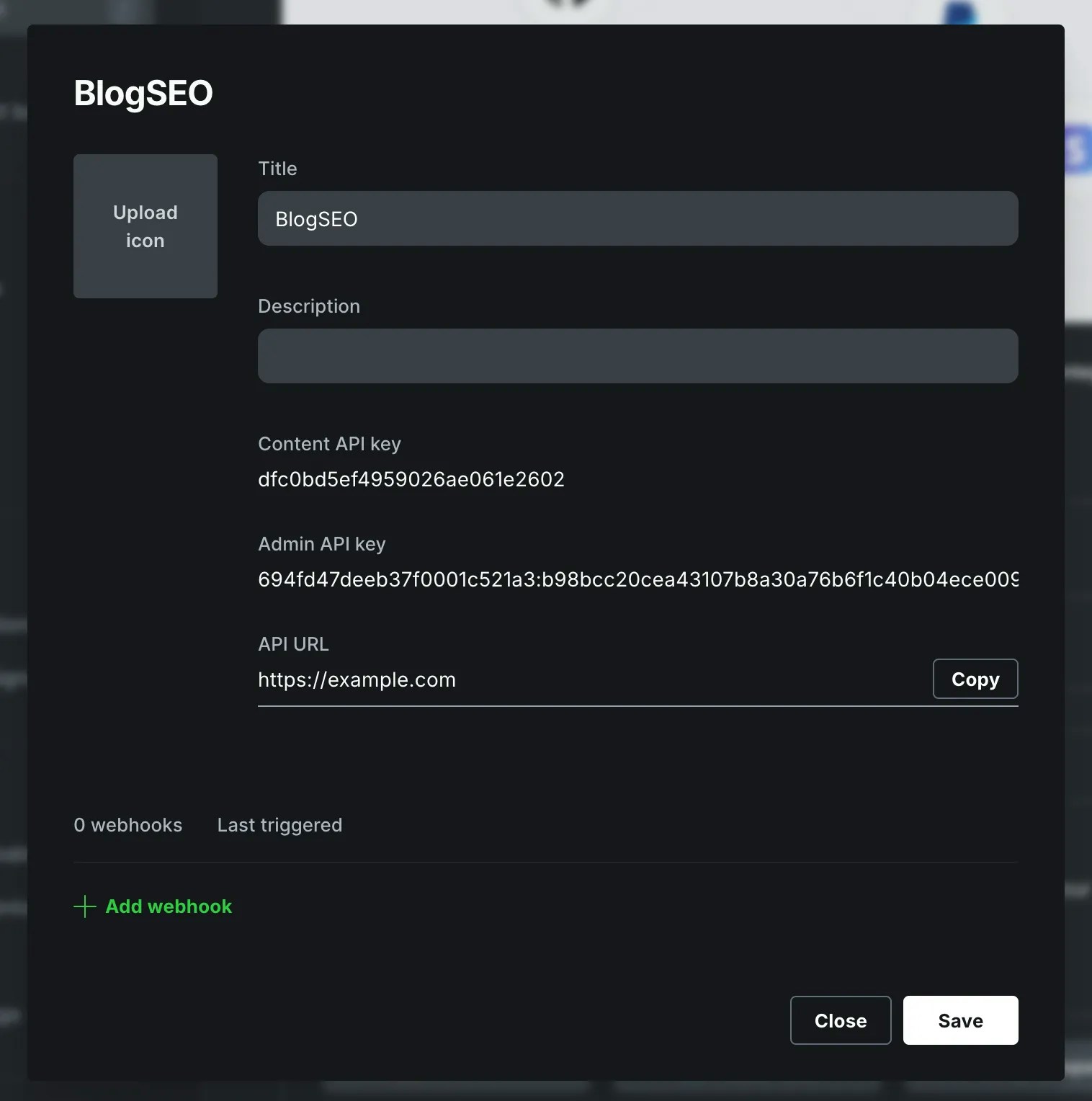Viewport: 1092px width, 1101px height.
Task: Click the BlogSEO dialog heading
Action: [143, 92]
